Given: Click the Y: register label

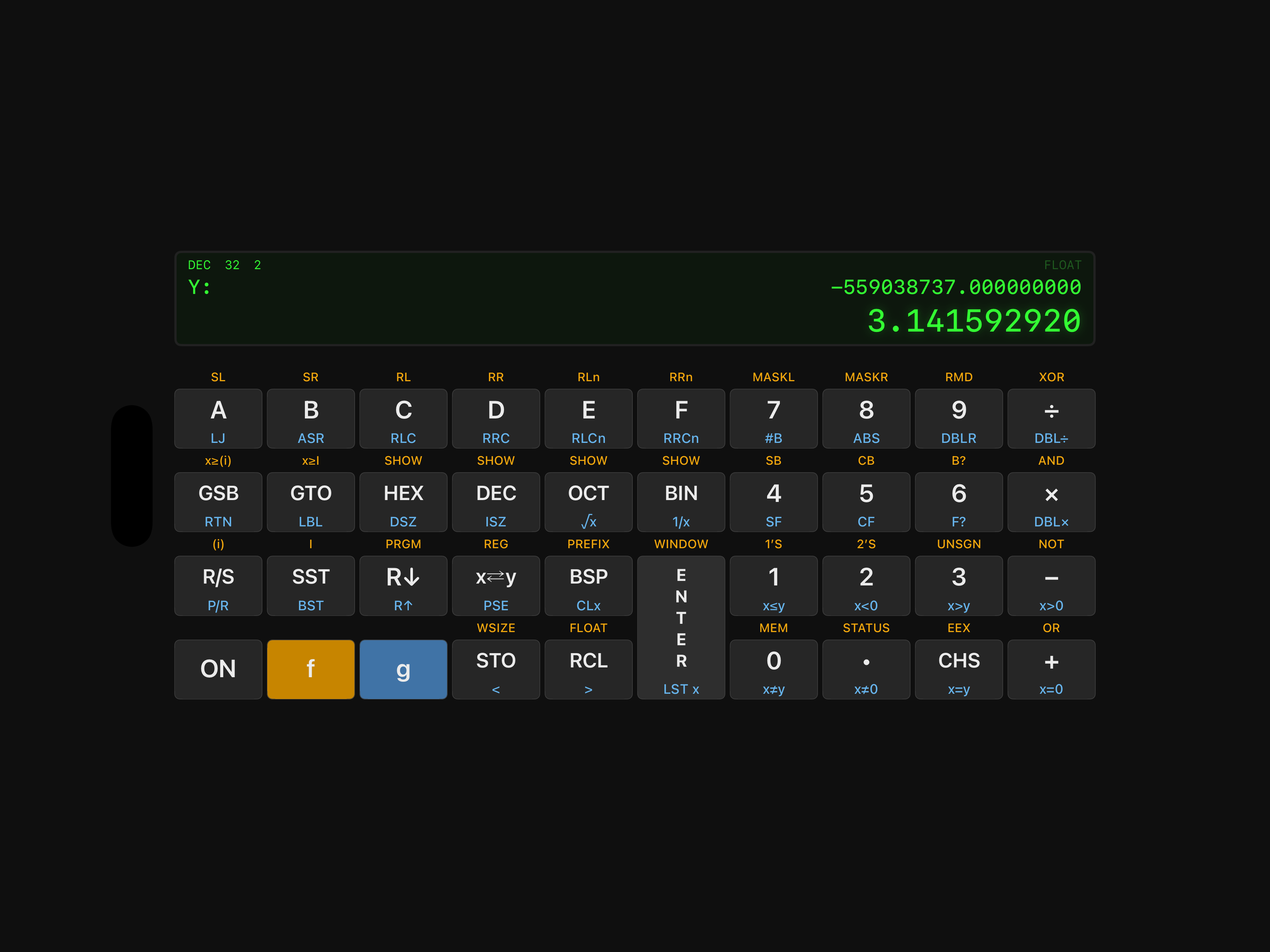Looking at the screenshot, I should 199,287.
